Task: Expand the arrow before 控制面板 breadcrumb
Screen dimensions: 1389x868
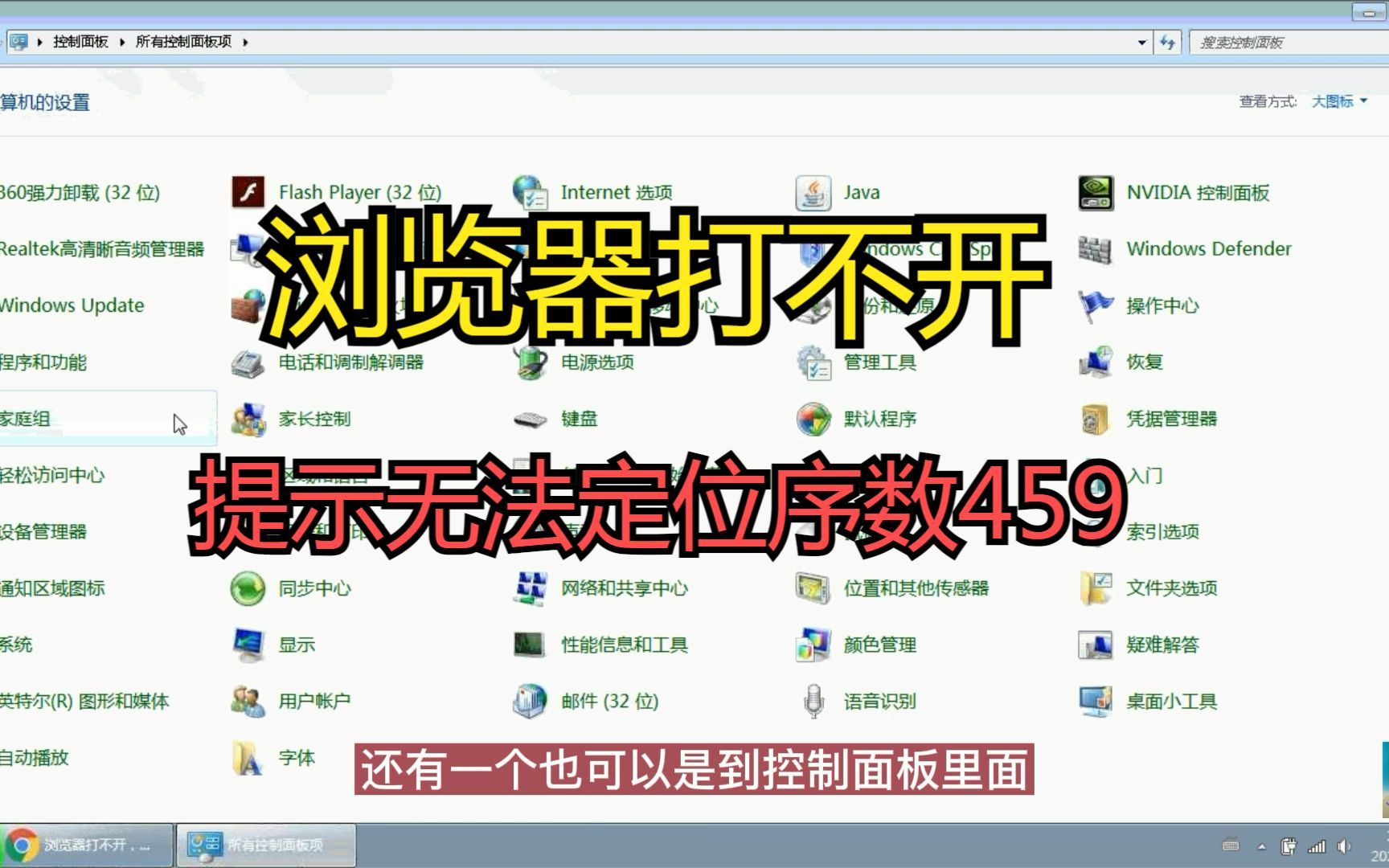Action: (x=39, y=42)
